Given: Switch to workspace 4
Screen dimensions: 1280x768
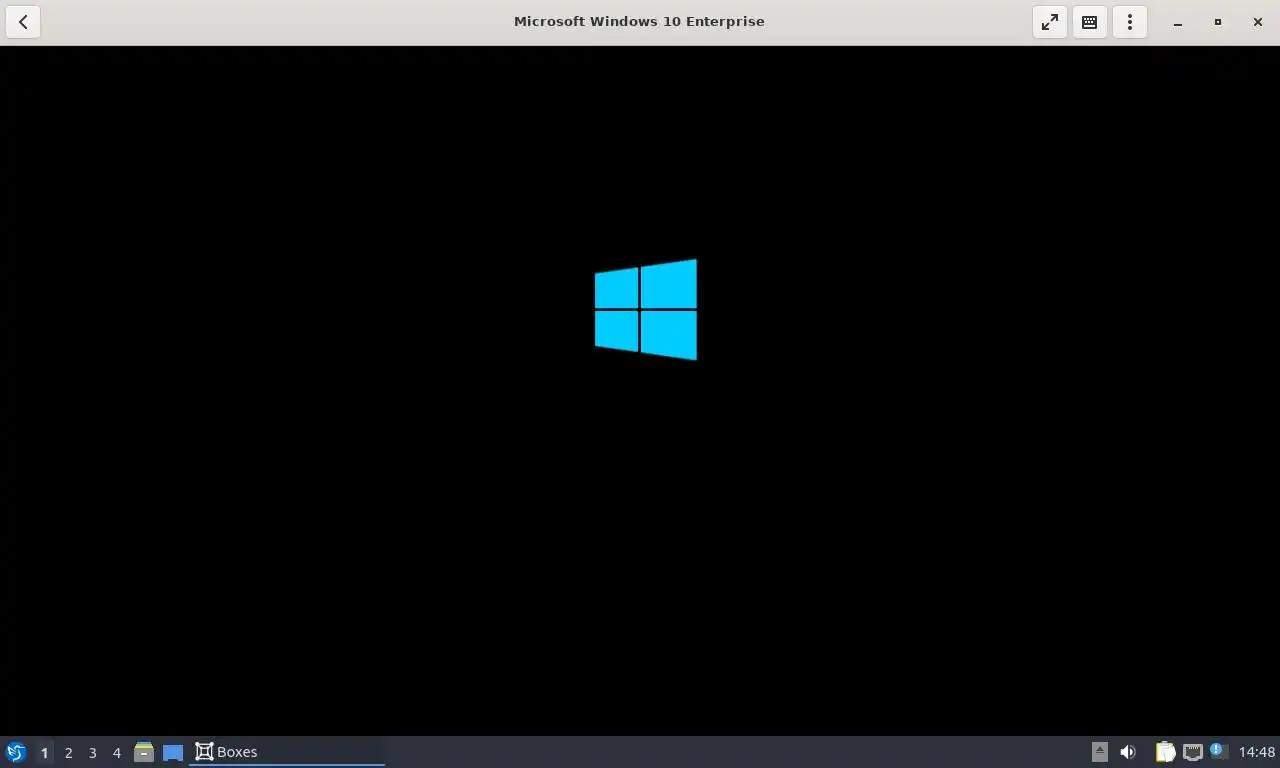Looking at the screenshot, I should (x=116, y=752).
